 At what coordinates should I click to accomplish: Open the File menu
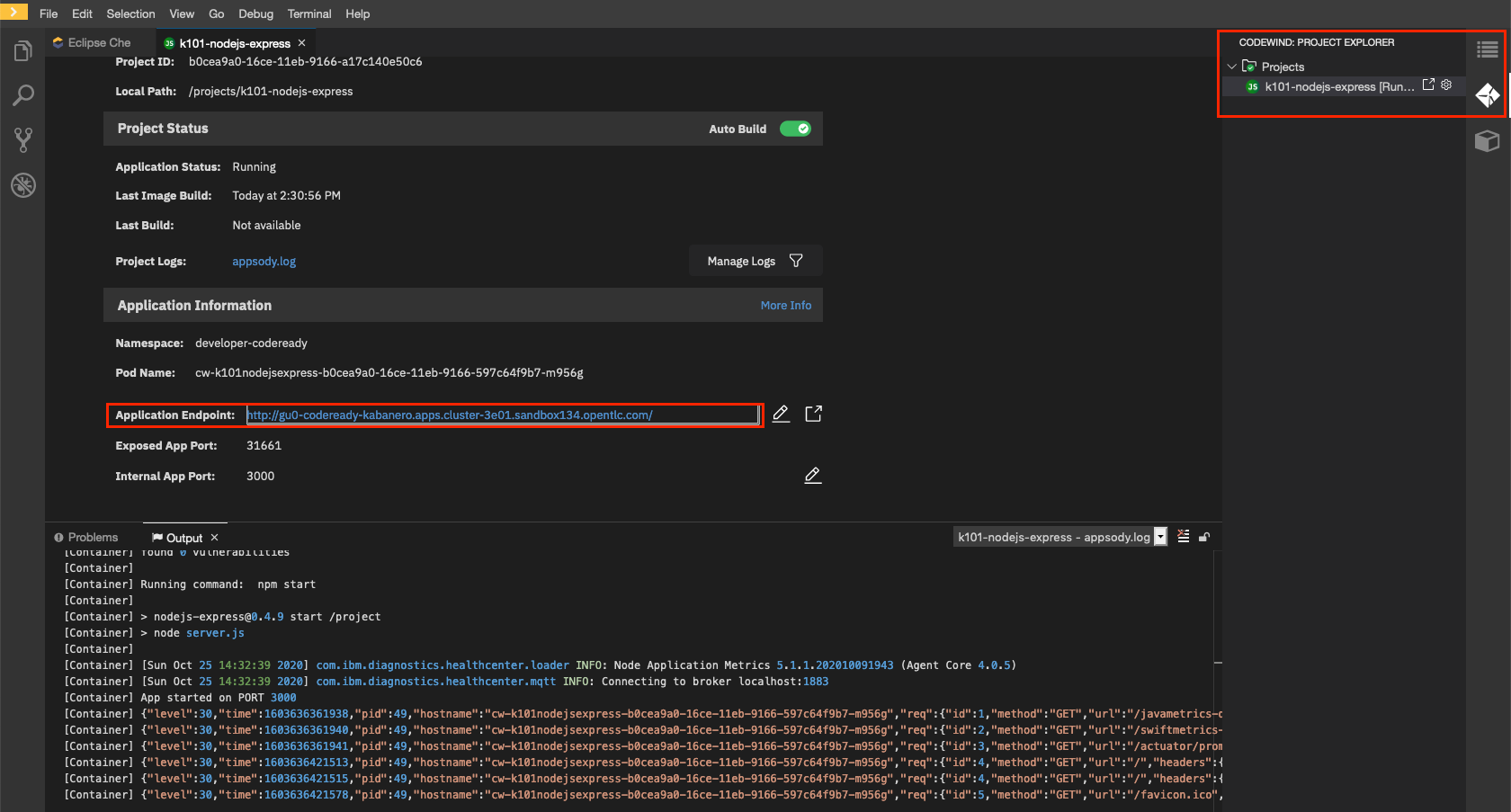[x=49, y=13]
